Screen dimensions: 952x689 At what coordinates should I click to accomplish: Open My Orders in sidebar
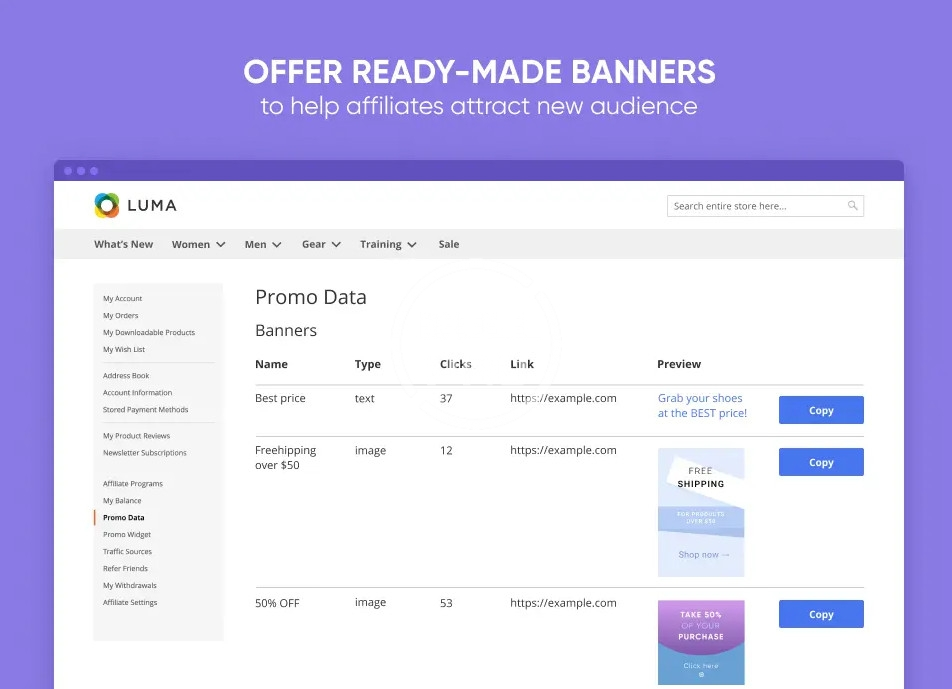coord(121,315)
